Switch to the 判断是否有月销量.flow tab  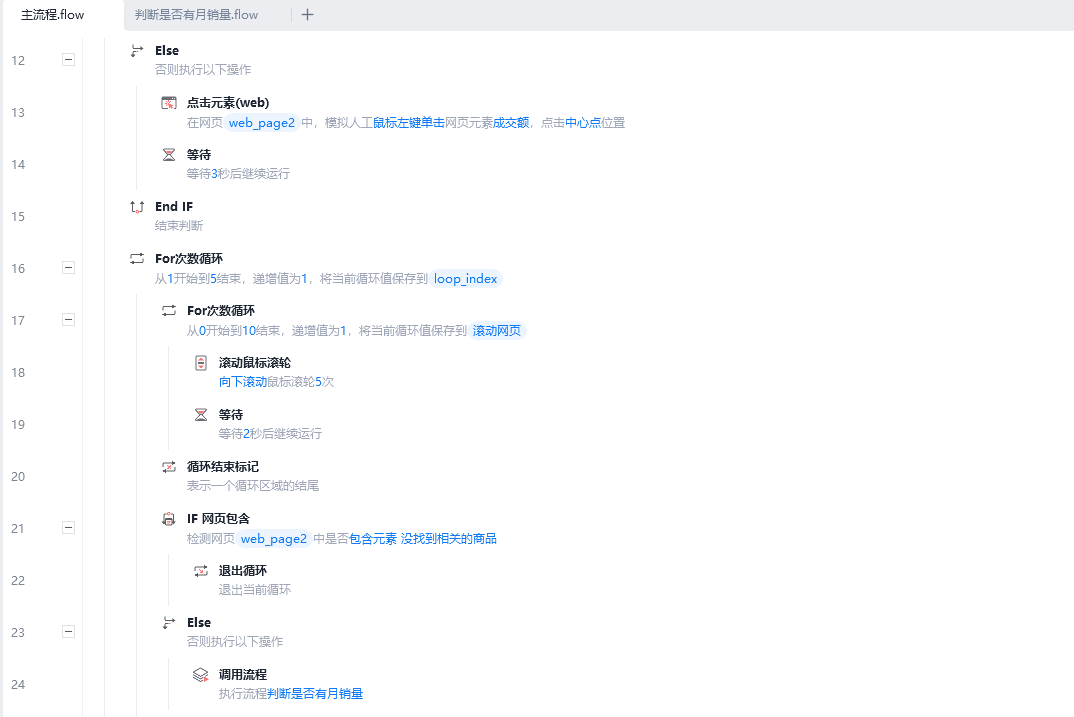click(196, 15)
